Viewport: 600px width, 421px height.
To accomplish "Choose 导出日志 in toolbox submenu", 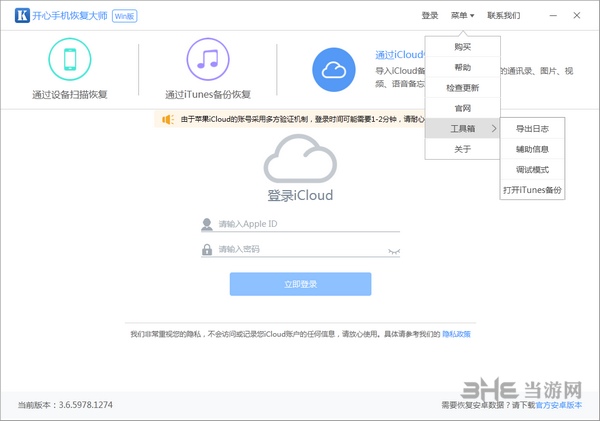I will (x=532, y=129).
